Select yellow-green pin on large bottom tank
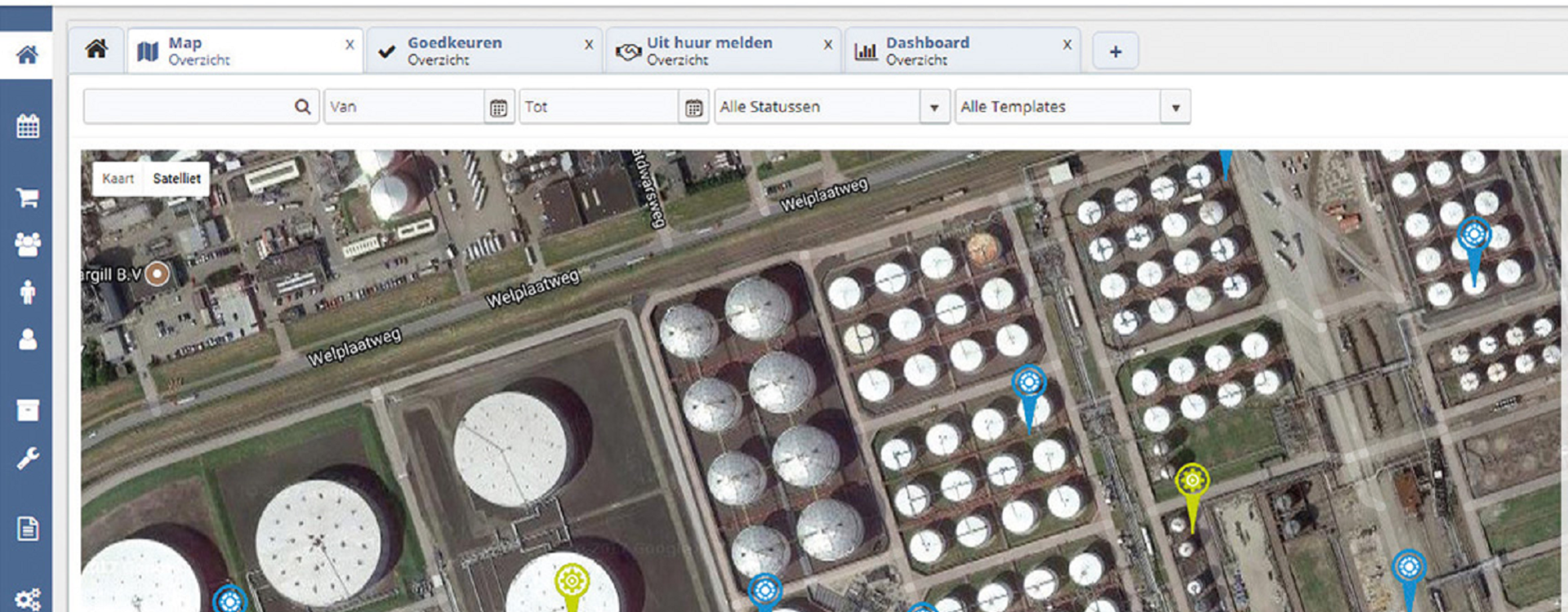This screenshot has height=612, width=1568. [x=572, y=588]
